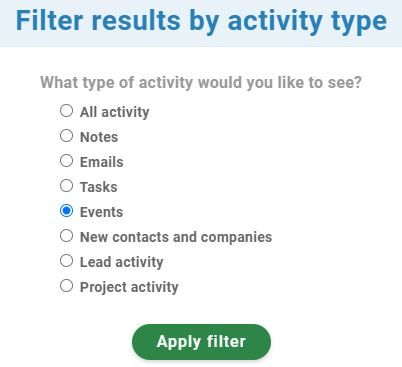
Task: Pick the Project activity radio button
Action: click(x=66, y=286)
